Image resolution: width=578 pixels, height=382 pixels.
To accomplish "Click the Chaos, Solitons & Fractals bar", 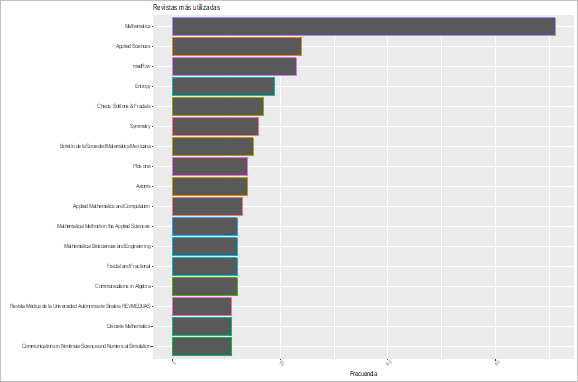I will click(x=218, y=106).
